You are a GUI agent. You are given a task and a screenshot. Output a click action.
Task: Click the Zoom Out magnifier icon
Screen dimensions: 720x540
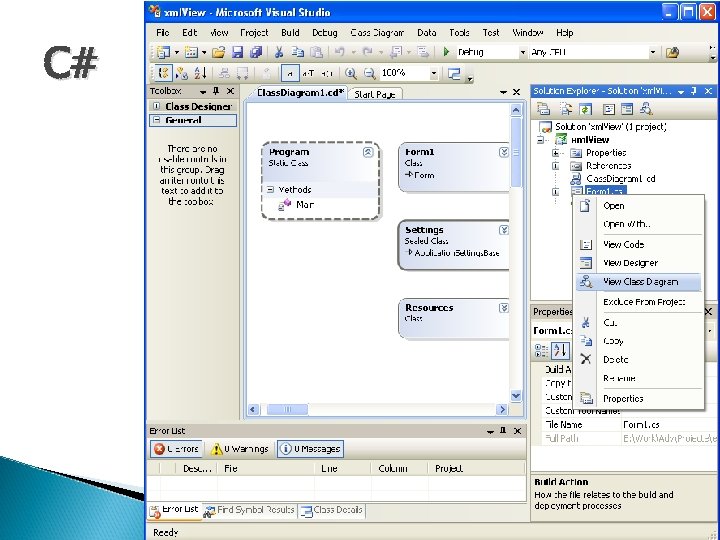369,73
